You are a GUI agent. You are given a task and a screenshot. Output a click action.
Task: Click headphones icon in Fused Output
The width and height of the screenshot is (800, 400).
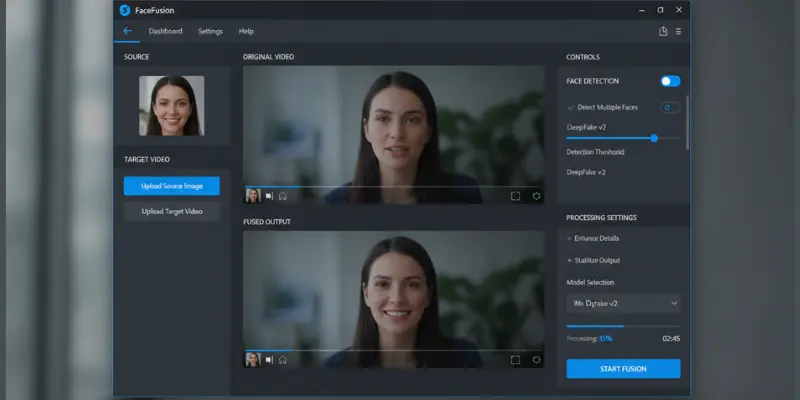(283, 360)
